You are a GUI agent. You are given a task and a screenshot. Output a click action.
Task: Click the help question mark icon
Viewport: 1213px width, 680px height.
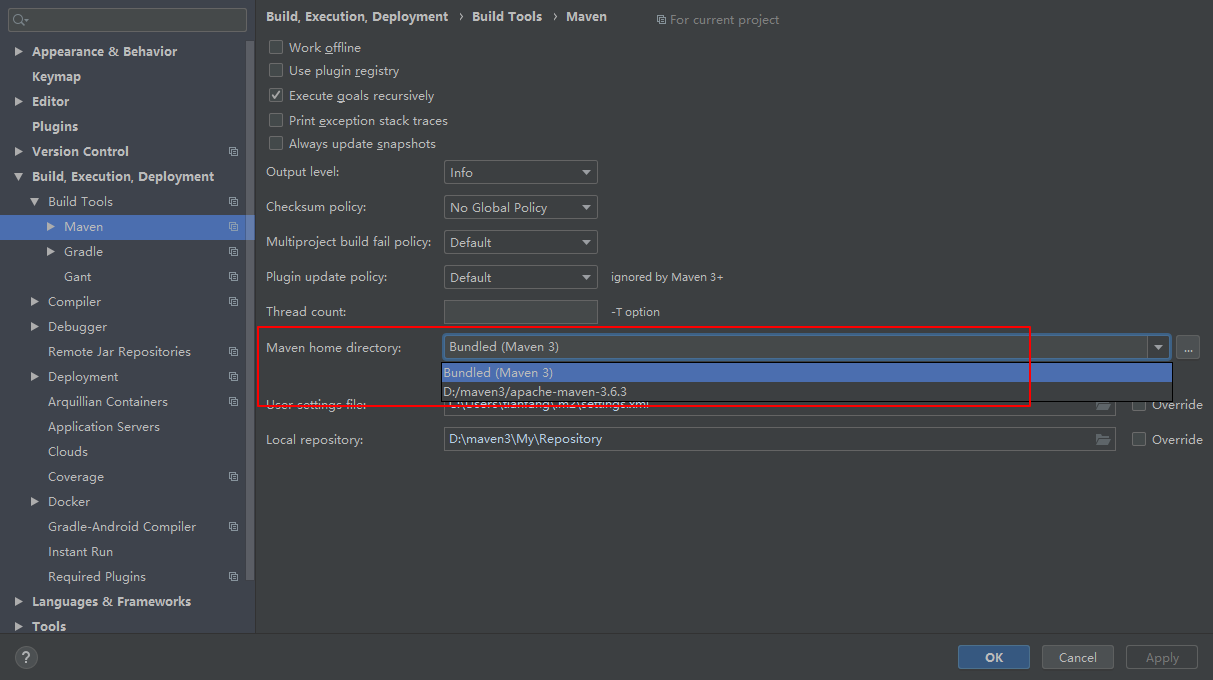click(x=27, y=657)
